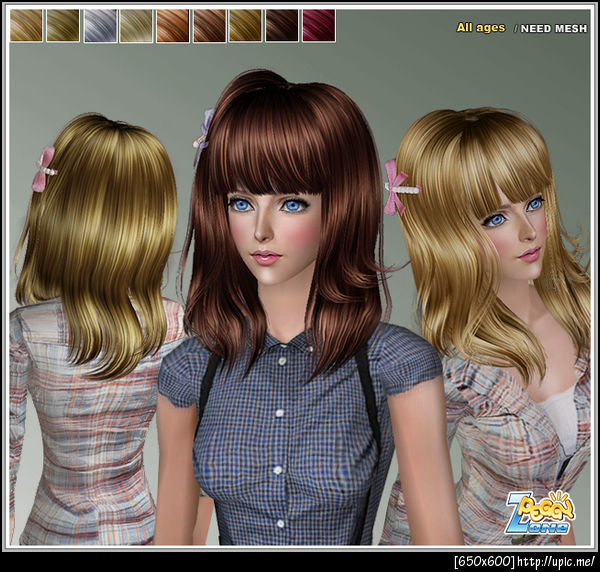Click the pink bow on the back-view model
Viewport: 600px width, 572px height.
[x=46, y=169]
